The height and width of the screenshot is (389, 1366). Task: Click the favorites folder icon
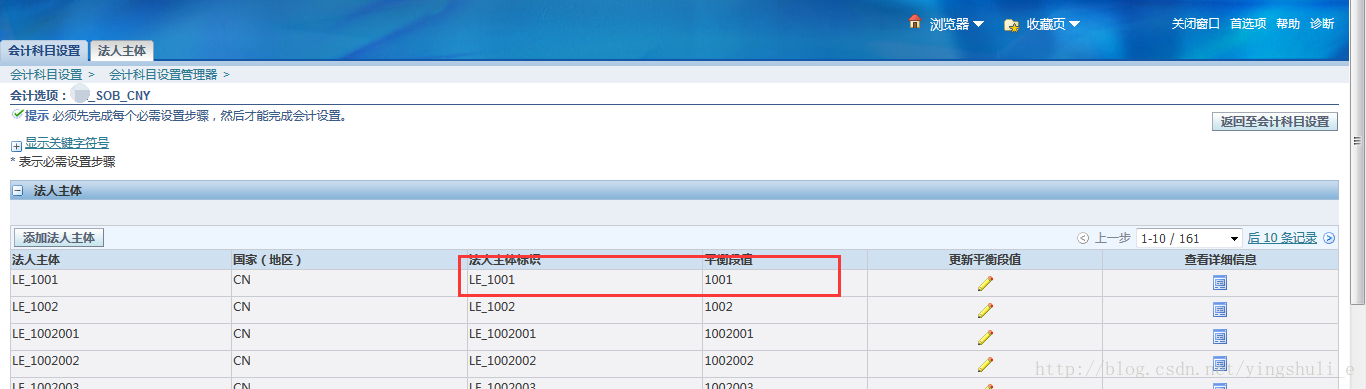pyautogui.click(x=1012, y=24)
